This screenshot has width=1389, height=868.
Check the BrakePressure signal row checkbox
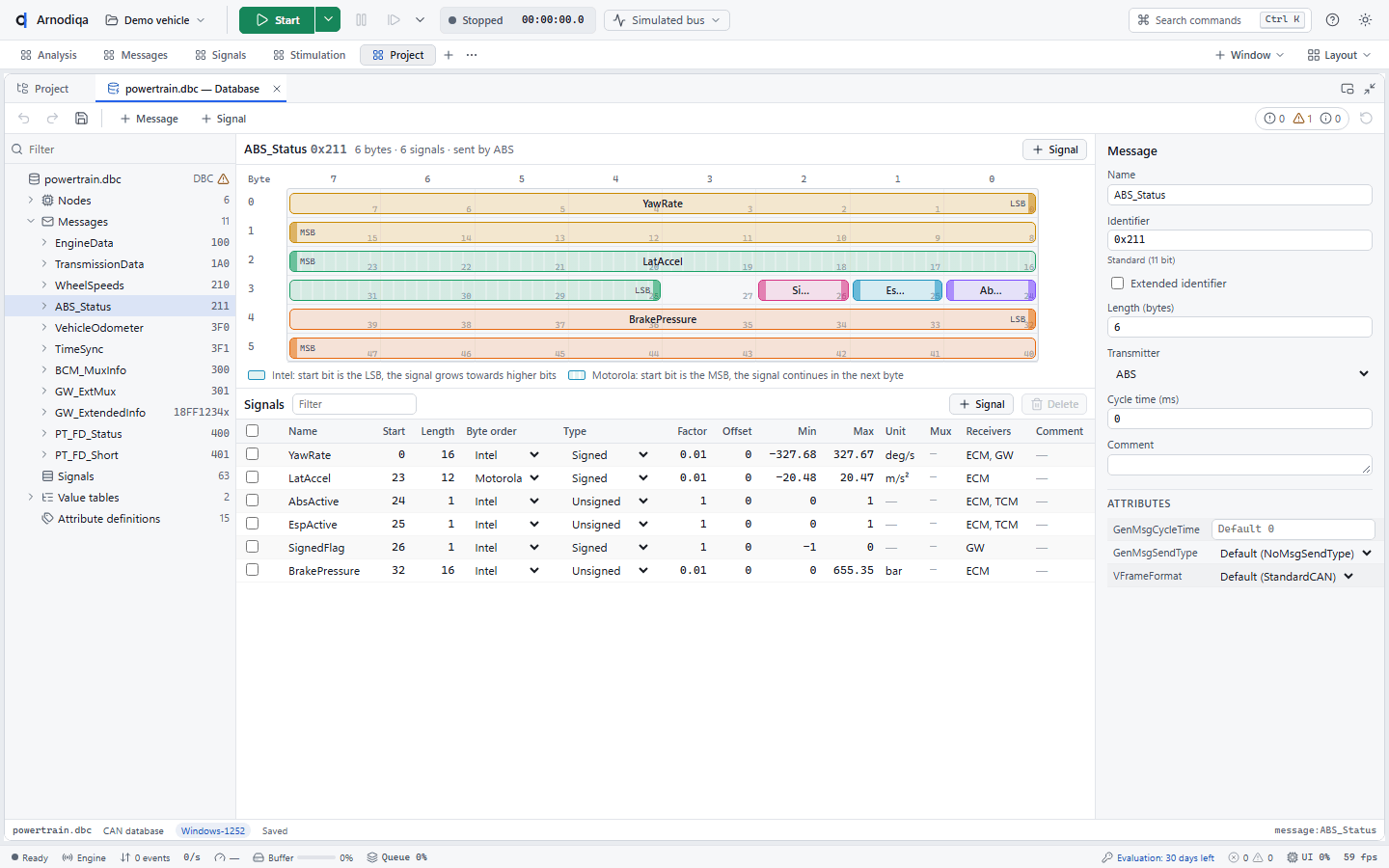click(253, 570)
